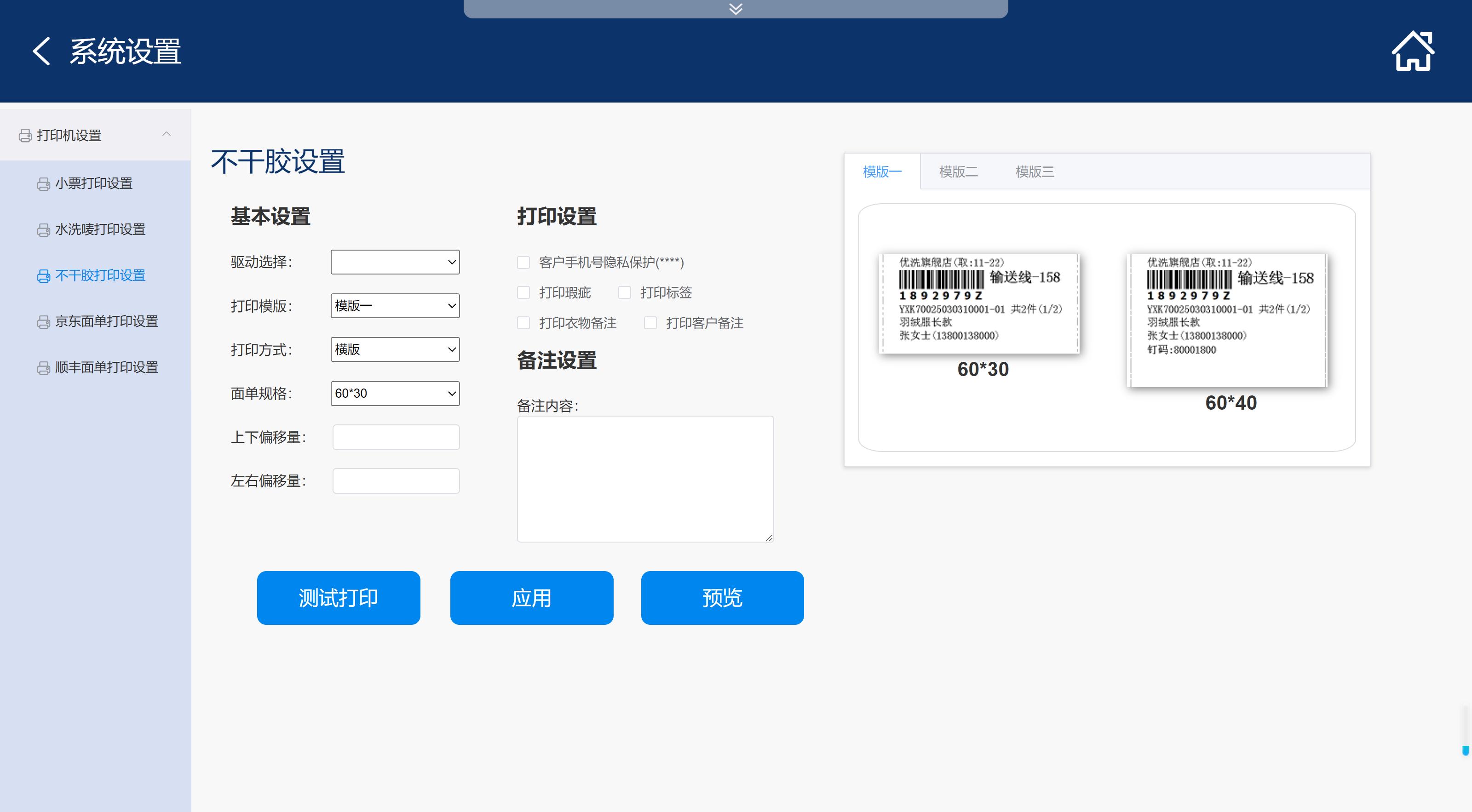Open the 面单规格 60*30 dropdown
The image size is (1472, 812).
click(395, 394)
